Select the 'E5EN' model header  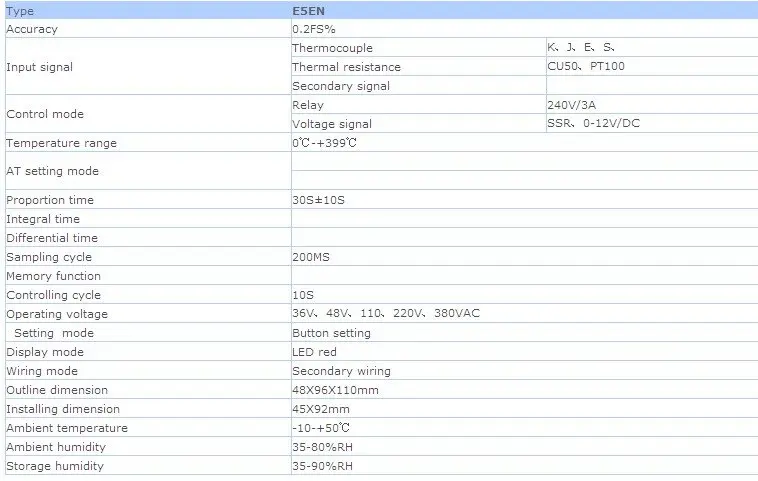tap(308, 11)
